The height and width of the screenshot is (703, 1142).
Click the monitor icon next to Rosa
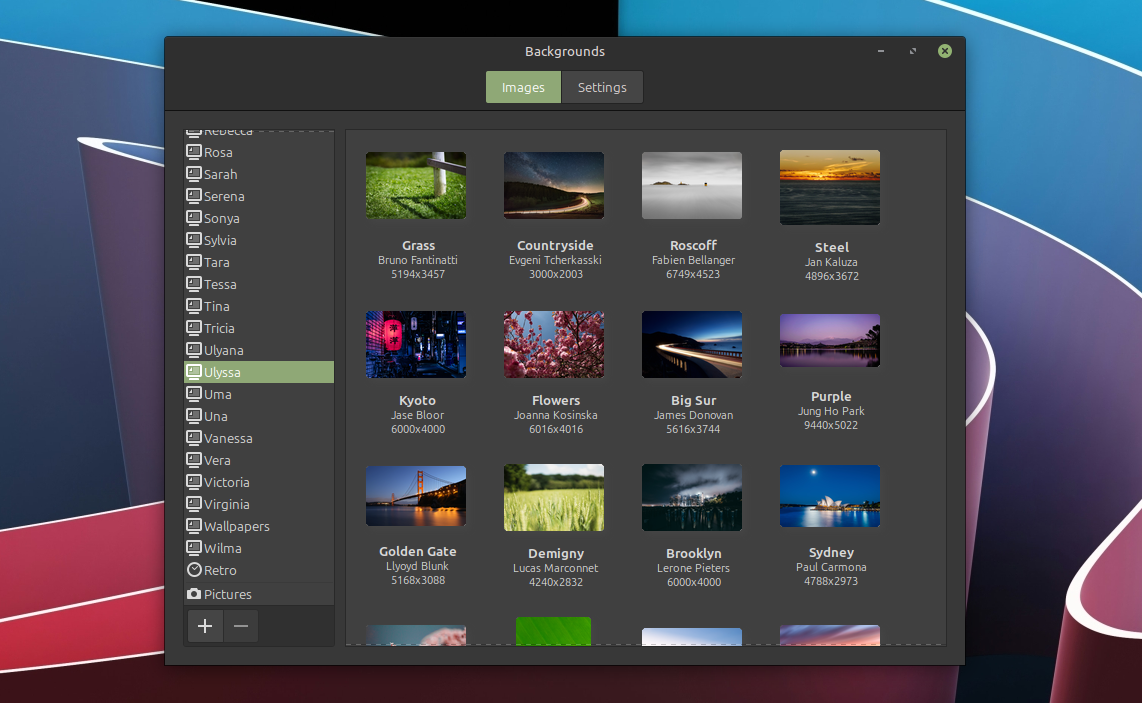point(194,152)
